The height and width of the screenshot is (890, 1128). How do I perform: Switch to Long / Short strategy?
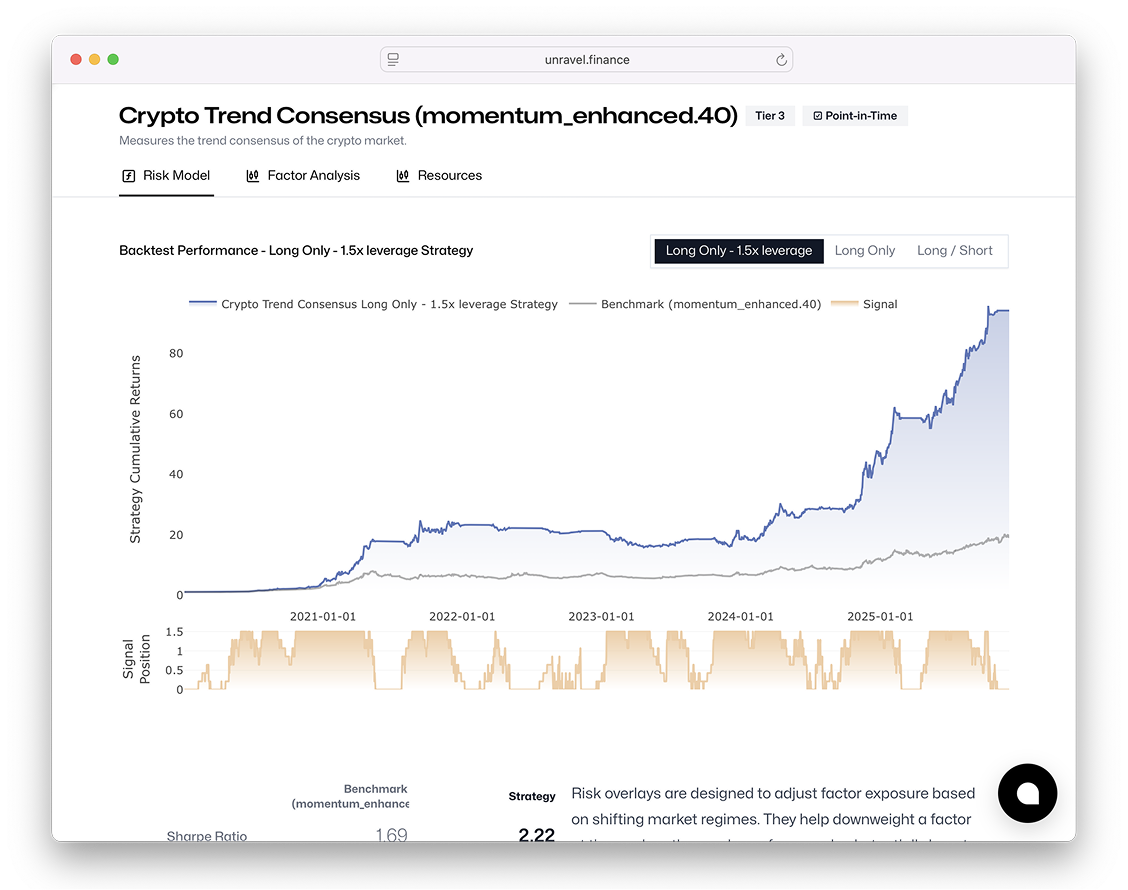(954, 251)
